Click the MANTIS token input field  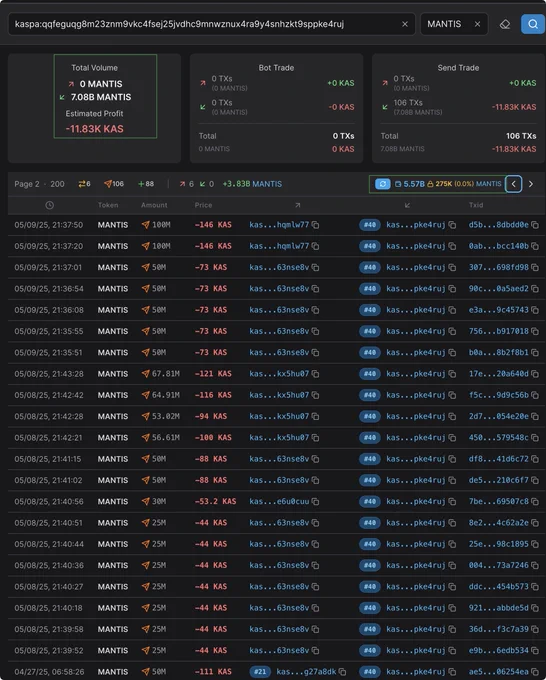[454, 24]
